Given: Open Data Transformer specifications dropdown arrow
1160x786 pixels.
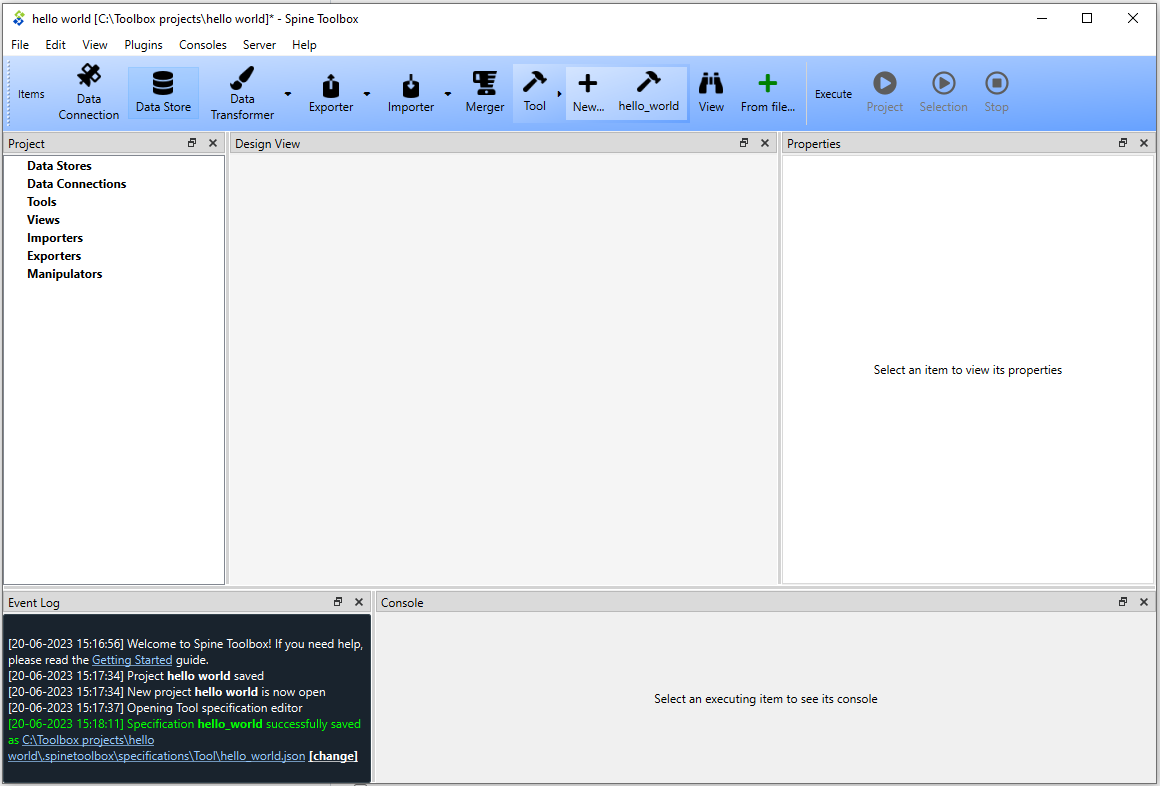Looking at the screenshot, I should (288, 94).
